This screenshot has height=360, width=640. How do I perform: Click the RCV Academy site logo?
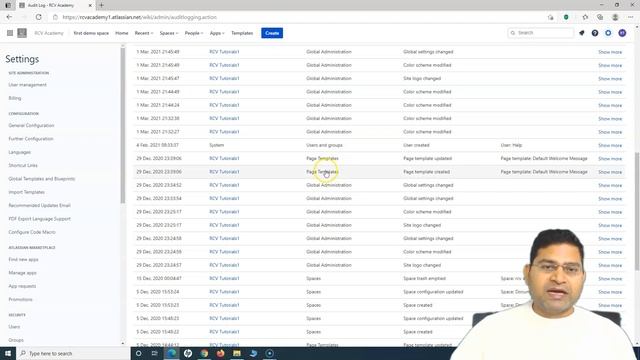(22, 33)
